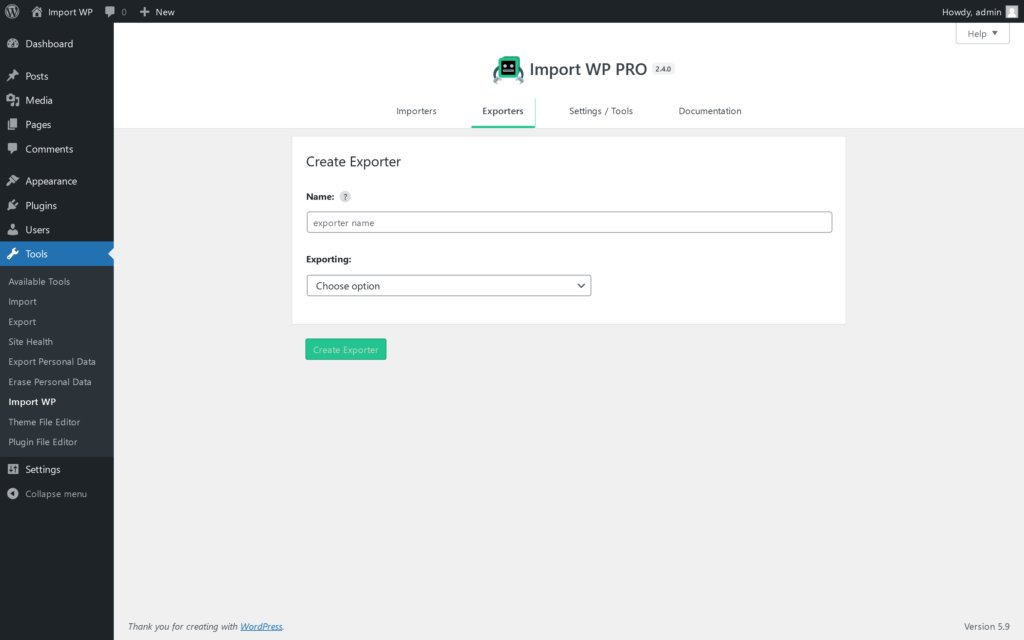Go to Site Health
The width and height of the screenshot is (1024, 640).
pos(31,342)
